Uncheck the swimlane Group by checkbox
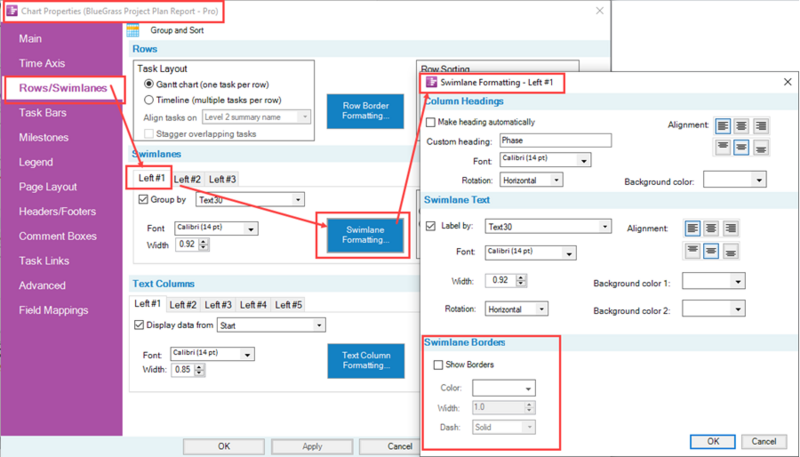 point(143,199)
